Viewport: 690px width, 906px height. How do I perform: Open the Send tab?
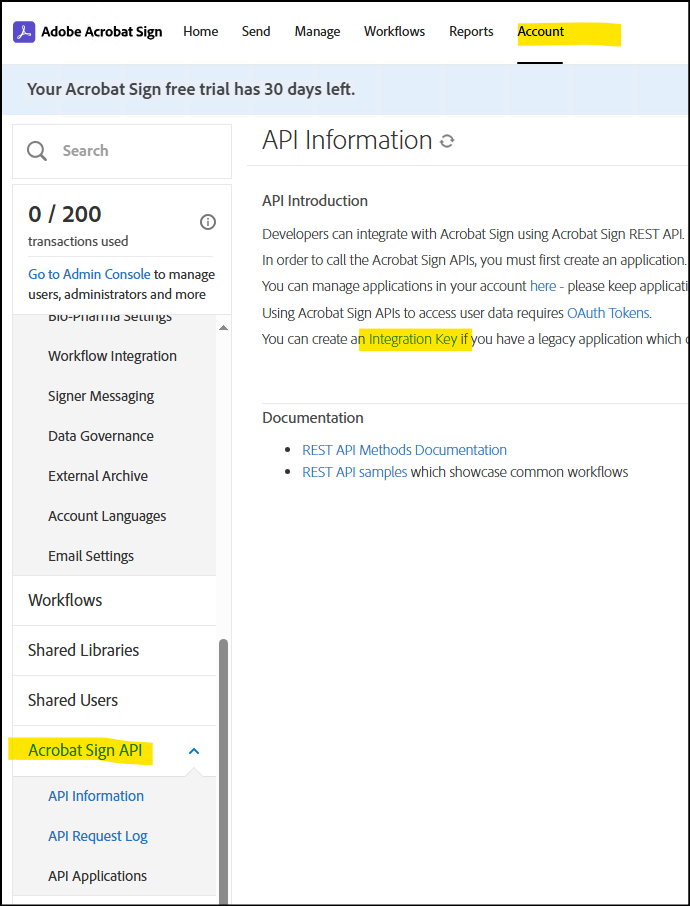[256, 32]
